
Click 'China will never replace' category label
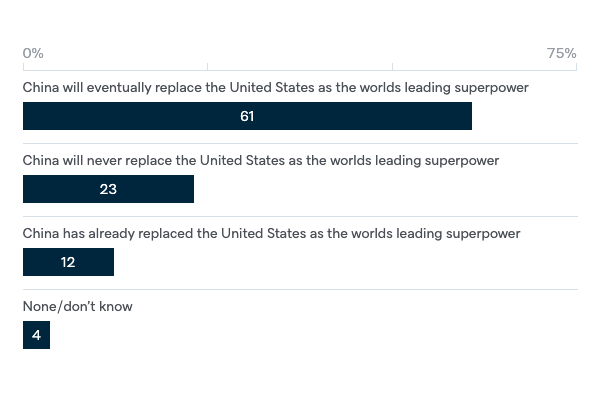tap(261, 160)
